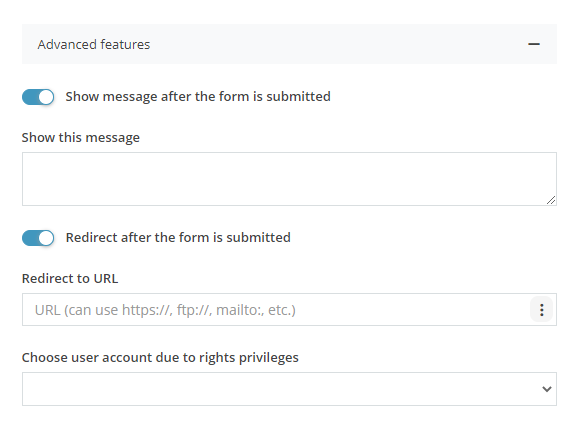
Task: Click the textarea resize grip icon
Action: point(551,200)
